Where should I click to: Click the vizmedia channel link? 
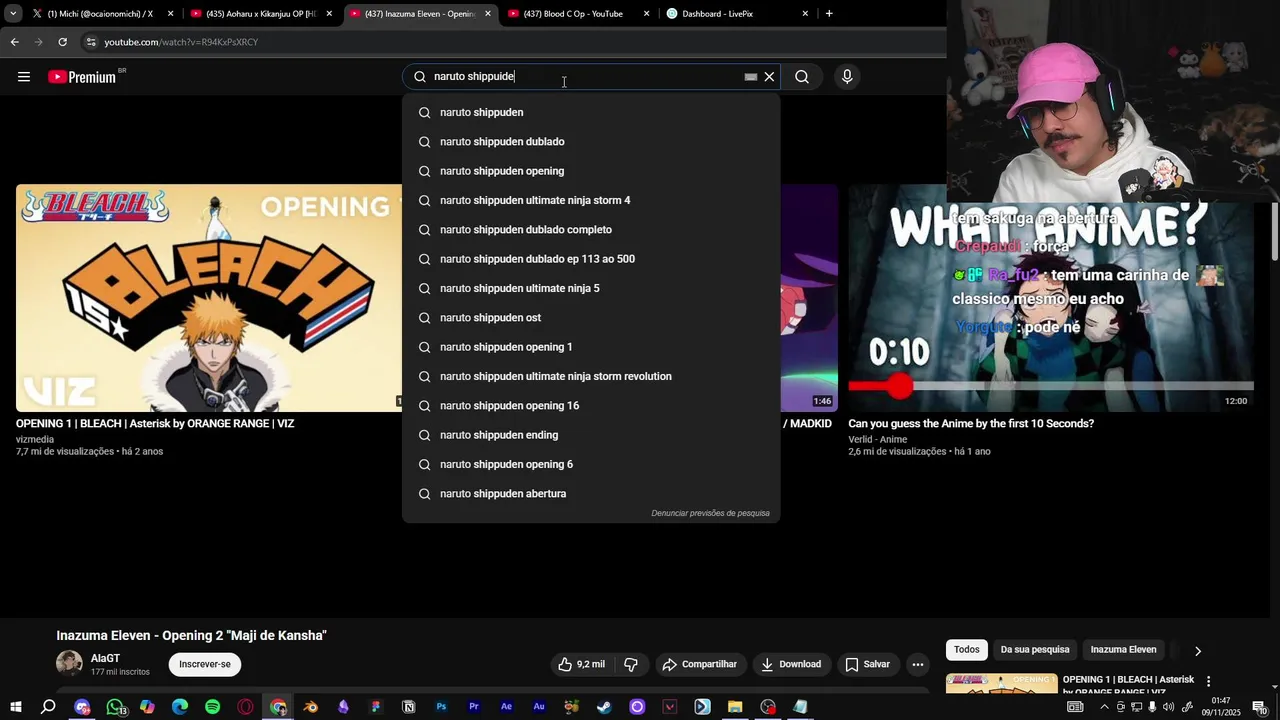[x=35, y=439]
